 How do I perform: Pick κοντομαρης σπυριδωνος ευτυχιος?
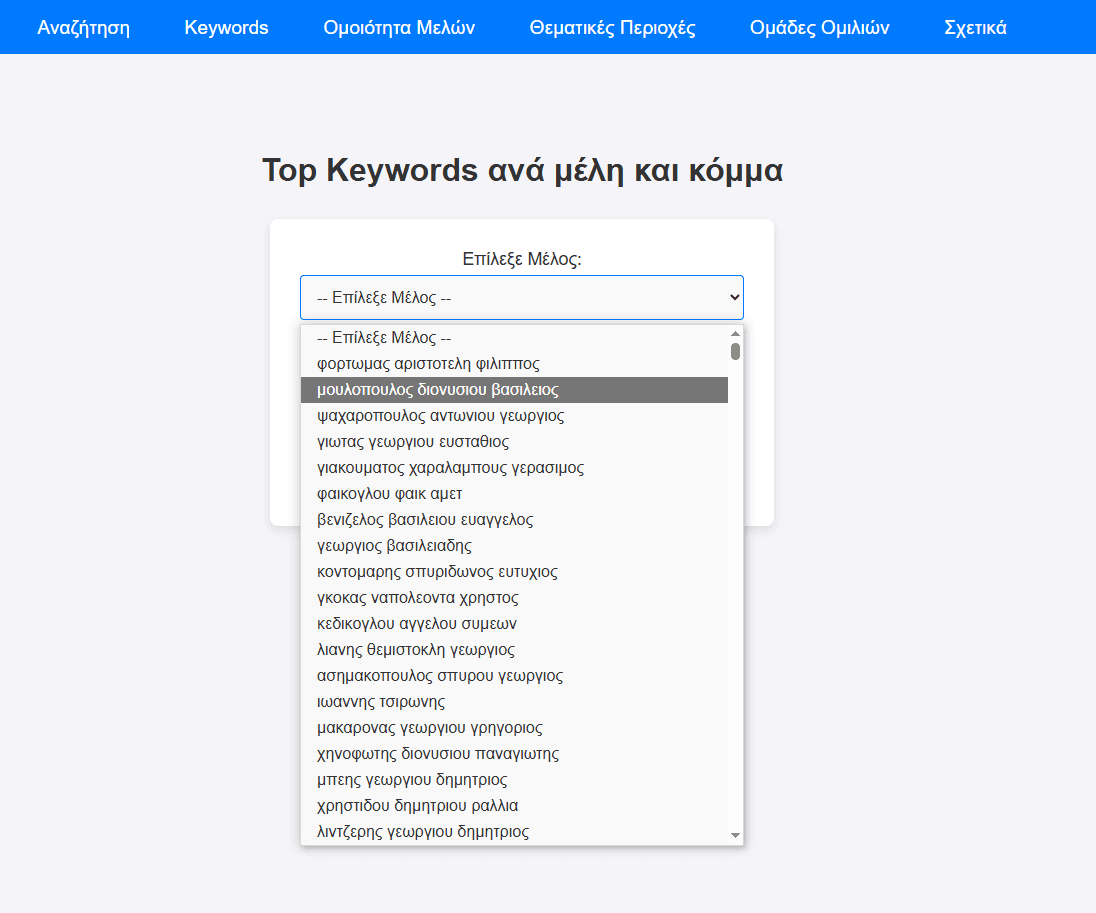click(x=514, y=572)
